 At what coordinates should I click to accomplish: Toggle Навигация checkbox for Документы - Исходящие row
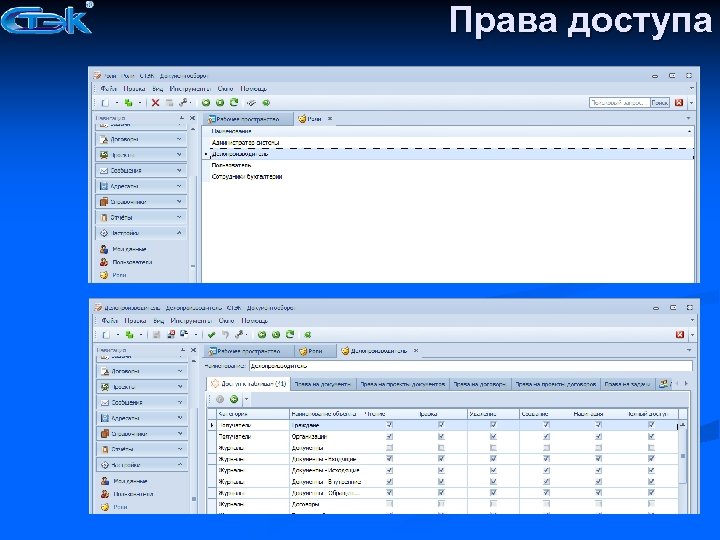click(598, 470)
